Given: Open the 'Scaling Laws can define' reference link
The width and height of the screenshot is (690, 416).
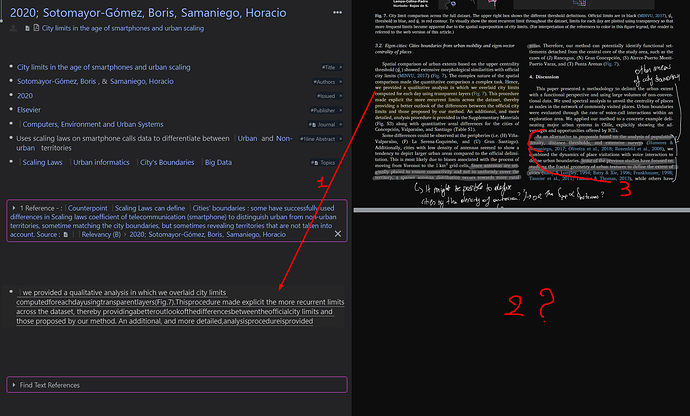Looking at the screenshot, I should pos(150,208).
